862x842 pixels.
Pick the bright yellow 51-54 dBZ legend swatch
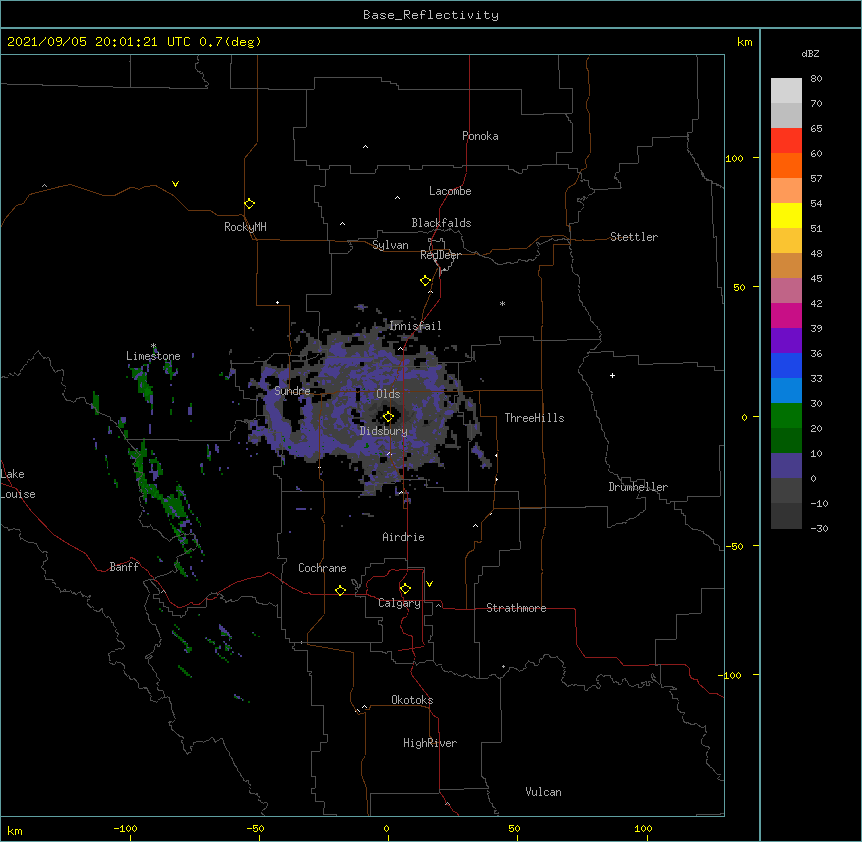786,215
